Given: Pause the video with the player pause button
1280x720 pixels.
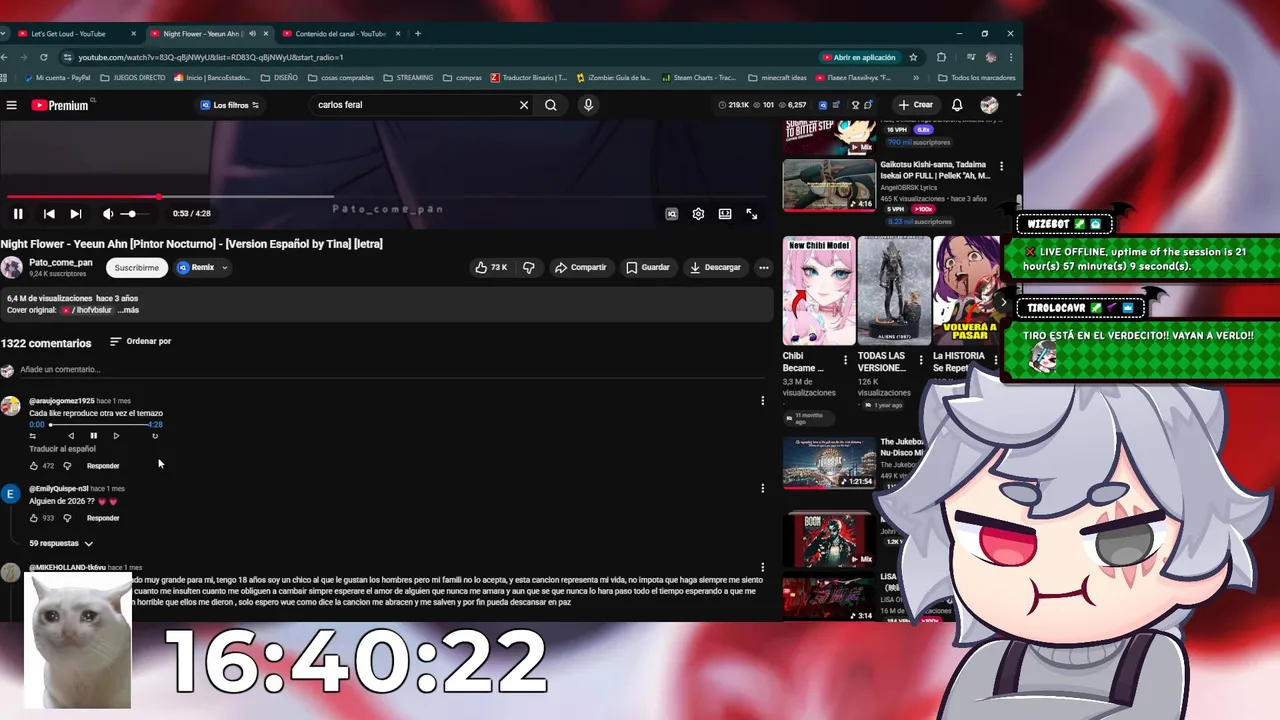Looking at the screenshot, I should pyautogui.click(x=18, y=213).
